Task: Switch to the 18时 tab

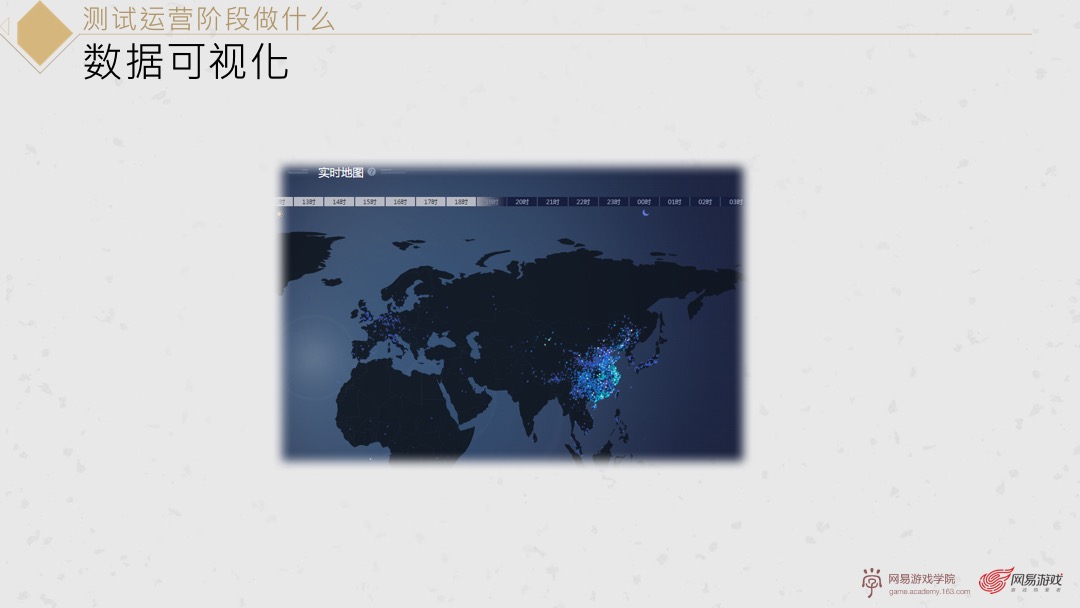Action: coord(462,201)
